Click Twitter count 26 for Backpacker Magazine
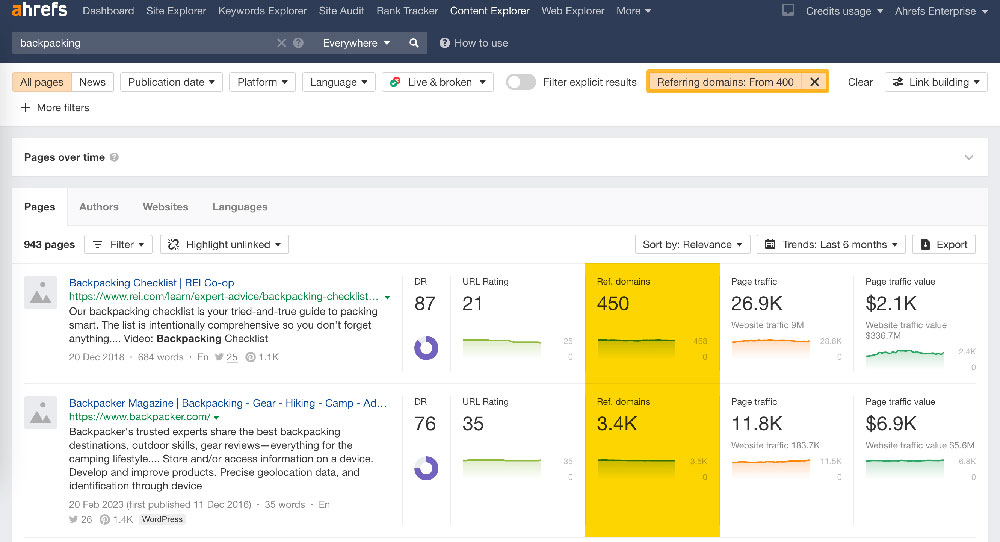Viewport: 1000px width, 542px height. (x=80, y=520)
